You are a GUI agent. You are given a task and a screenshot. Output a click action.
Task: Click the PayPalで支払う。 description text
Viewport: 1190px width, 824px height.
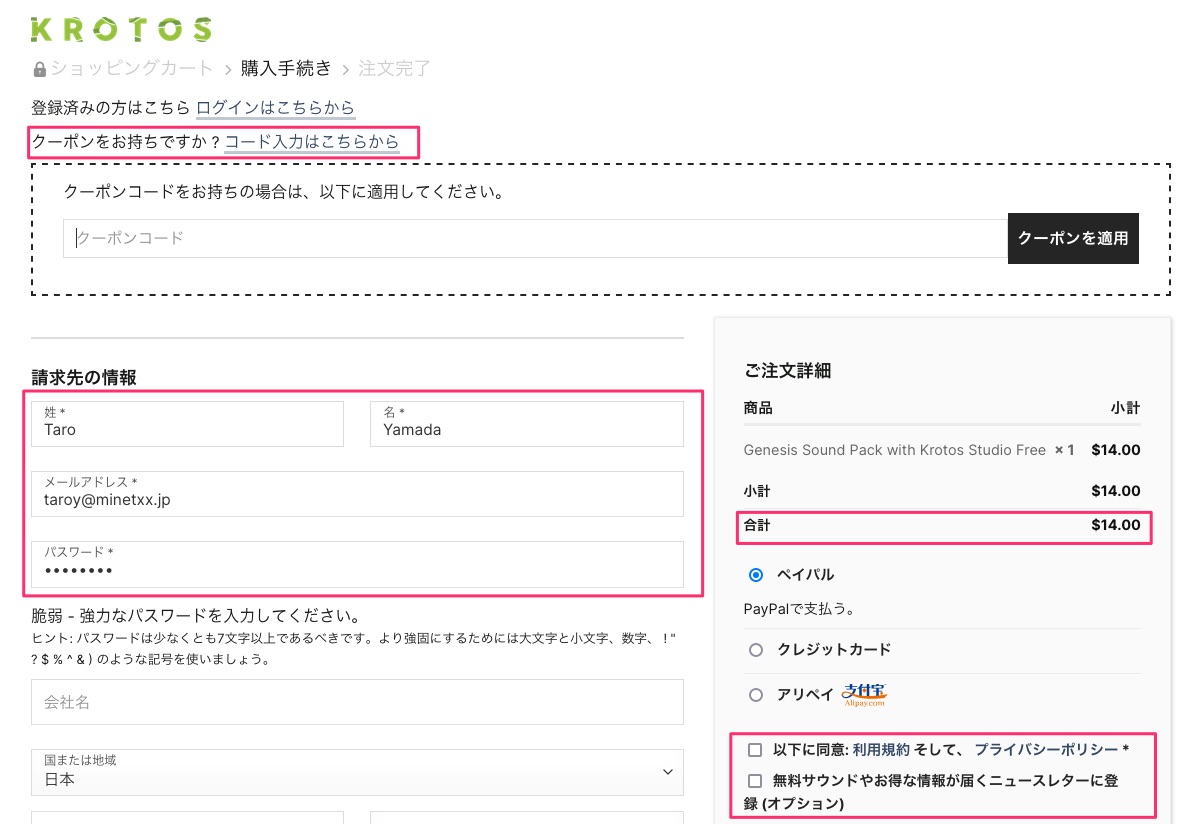pos(799,609)
